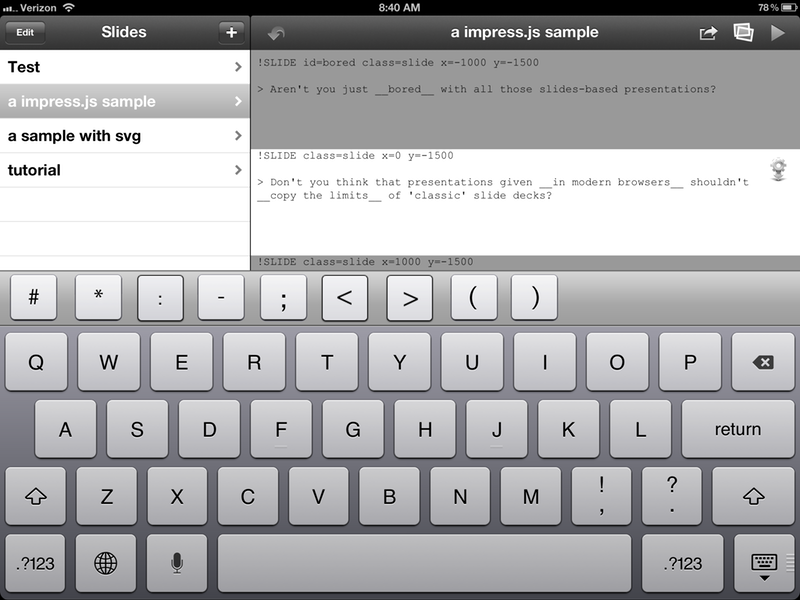Image resolution: width=800 pixels, height=600 pixels.
Task: Tap the left shift key
Action: (x=36, y=496)
